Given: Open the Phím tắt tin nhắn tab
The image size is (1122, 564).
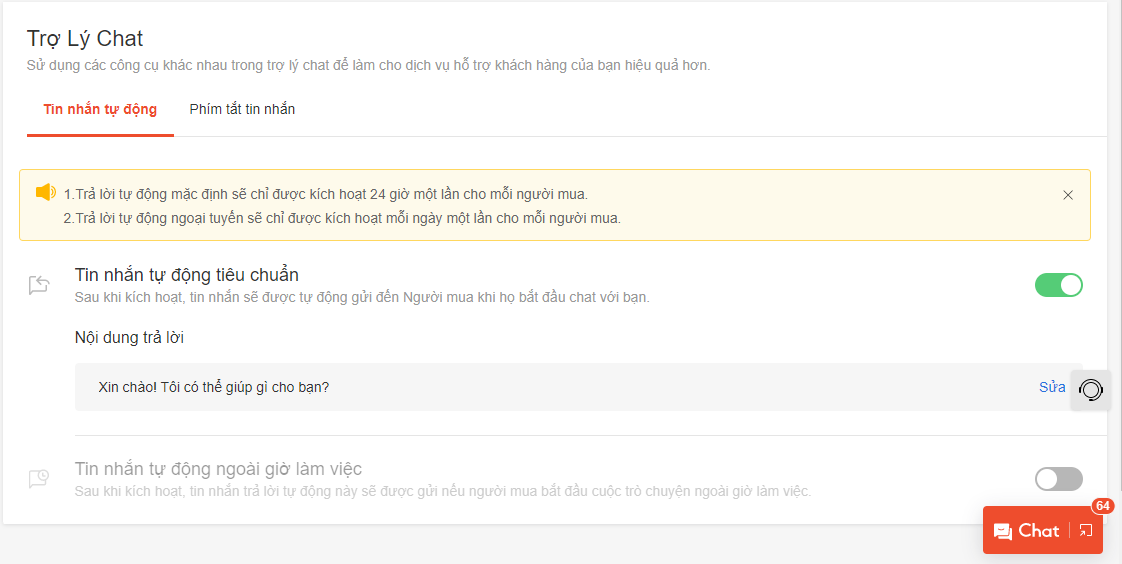Looking at the screenshot, I should (x=242, y=109).
